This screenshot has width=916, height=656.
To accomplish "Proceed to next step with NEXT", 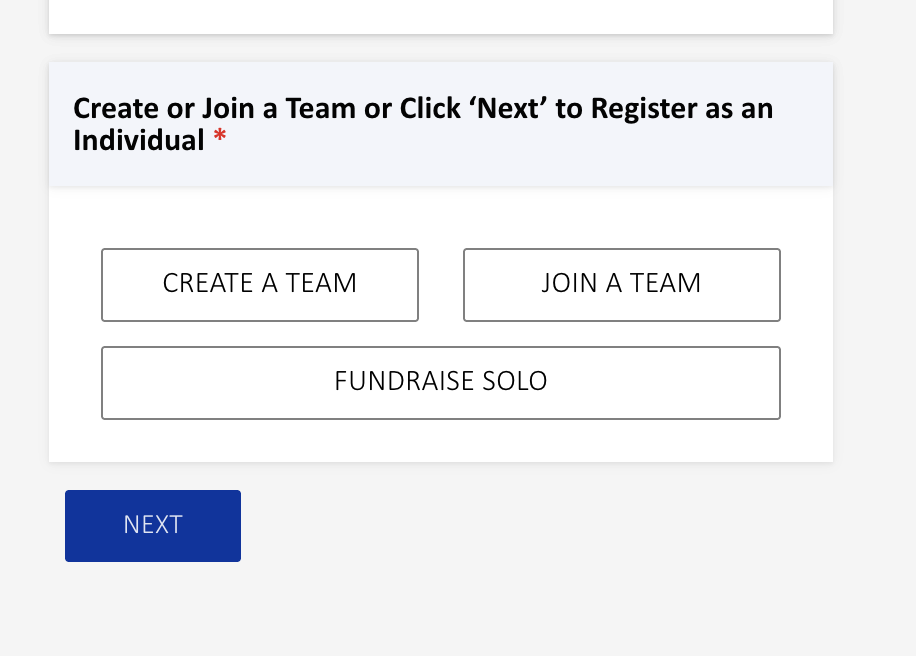I will tap(153, 526).
